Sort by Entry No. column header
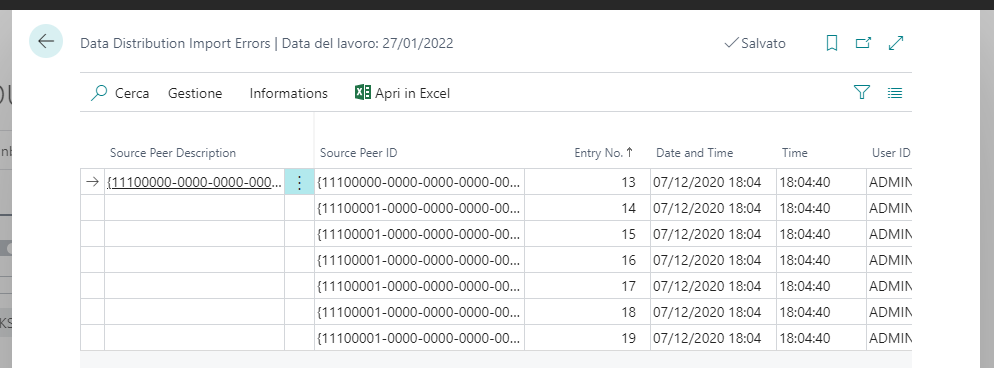 click(604, 153)
